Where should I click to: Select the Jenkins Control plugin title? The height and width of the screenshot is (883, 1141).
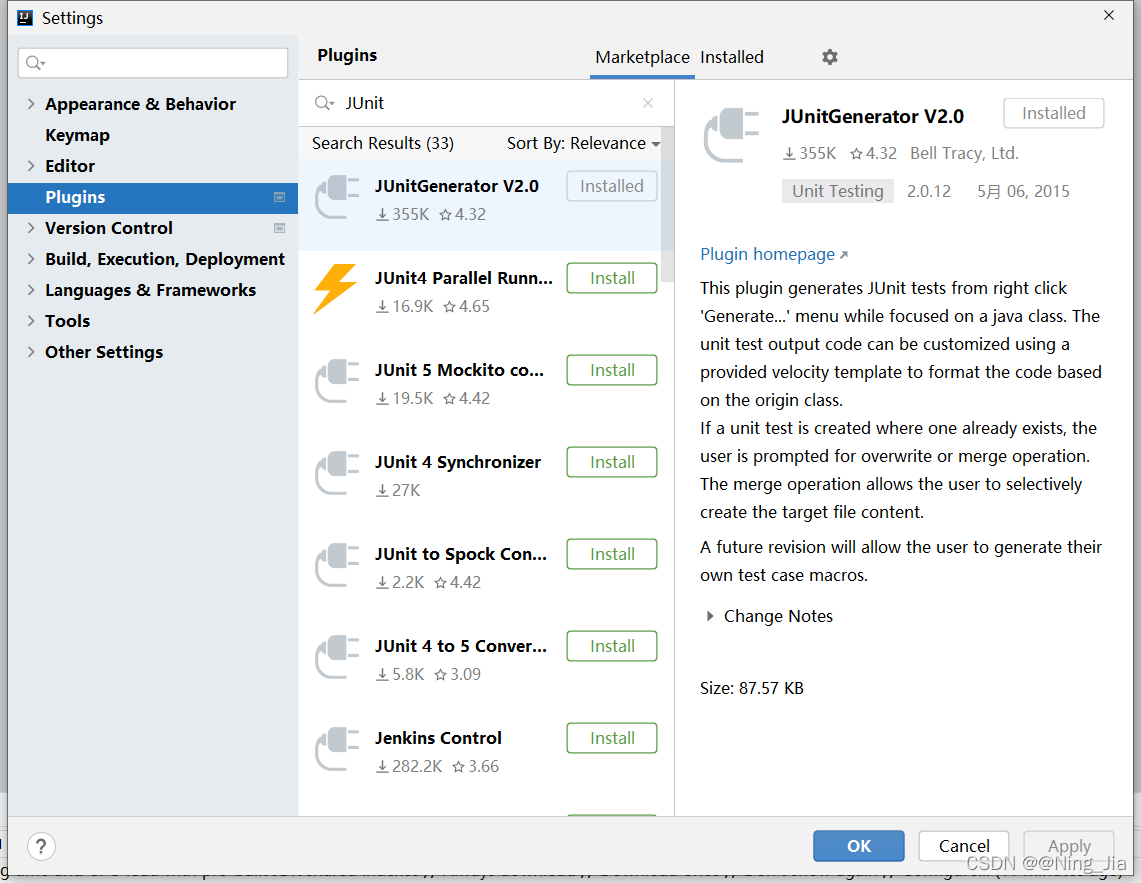(x=438, y=738)
